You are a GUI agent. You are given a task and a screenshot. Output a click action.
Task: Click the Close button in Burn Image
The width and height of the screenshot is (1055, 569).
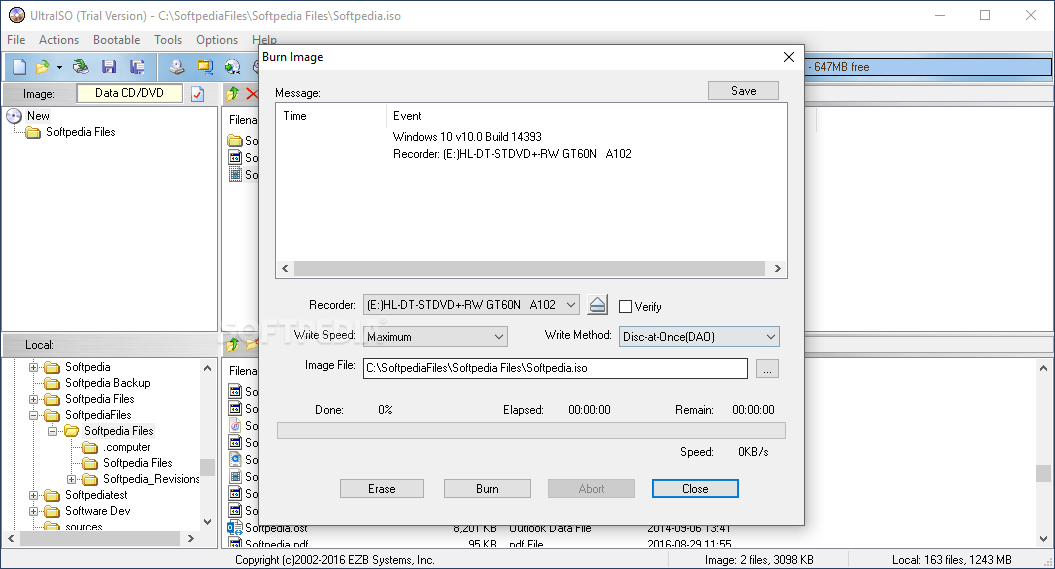tap(695, 489)
